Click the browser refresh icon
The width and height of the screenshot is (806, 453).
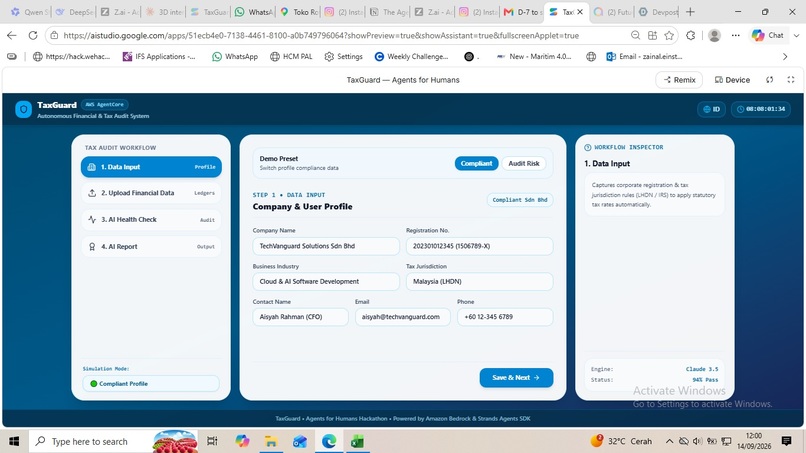click(33, 35)
